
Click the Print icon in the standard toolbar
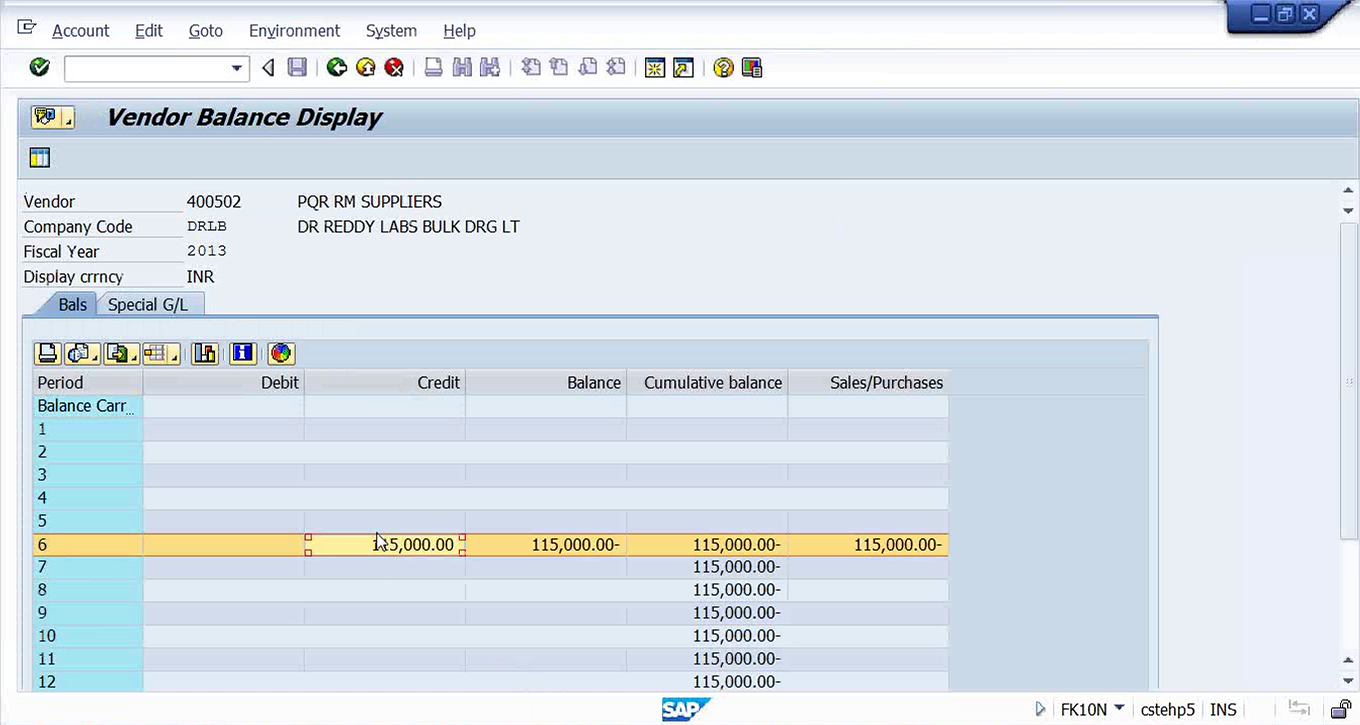pos(433,68)
